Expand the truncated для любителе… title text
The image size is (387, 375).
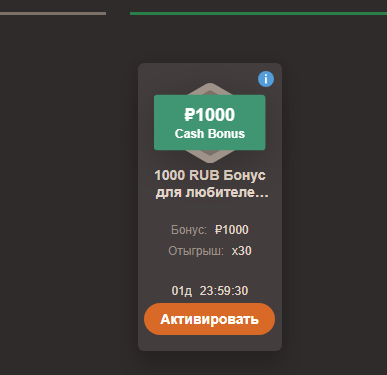click(212, 192)
